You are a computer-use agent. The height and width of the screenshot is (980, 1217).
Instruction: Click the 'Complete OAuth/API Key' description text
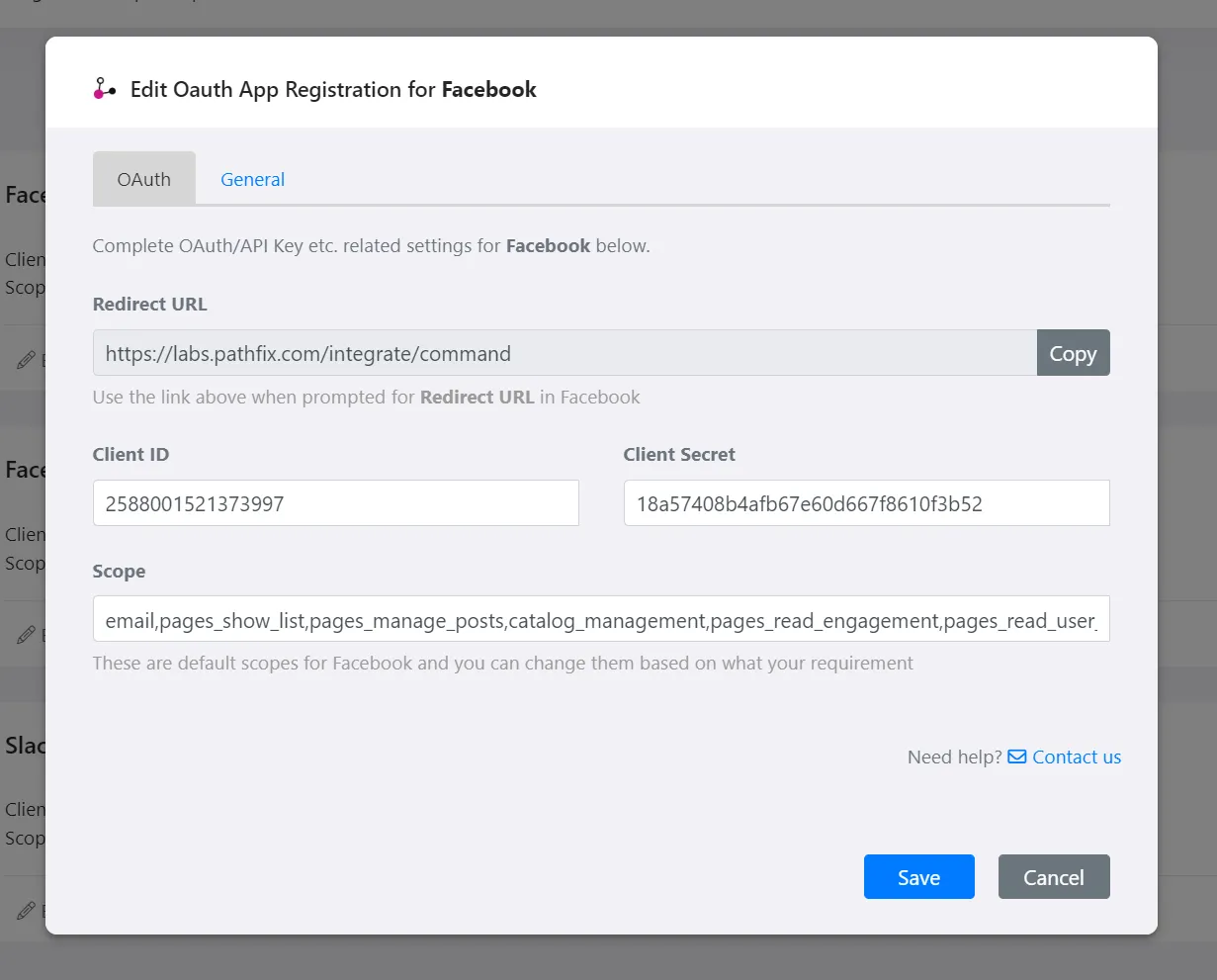click(371, 246)
